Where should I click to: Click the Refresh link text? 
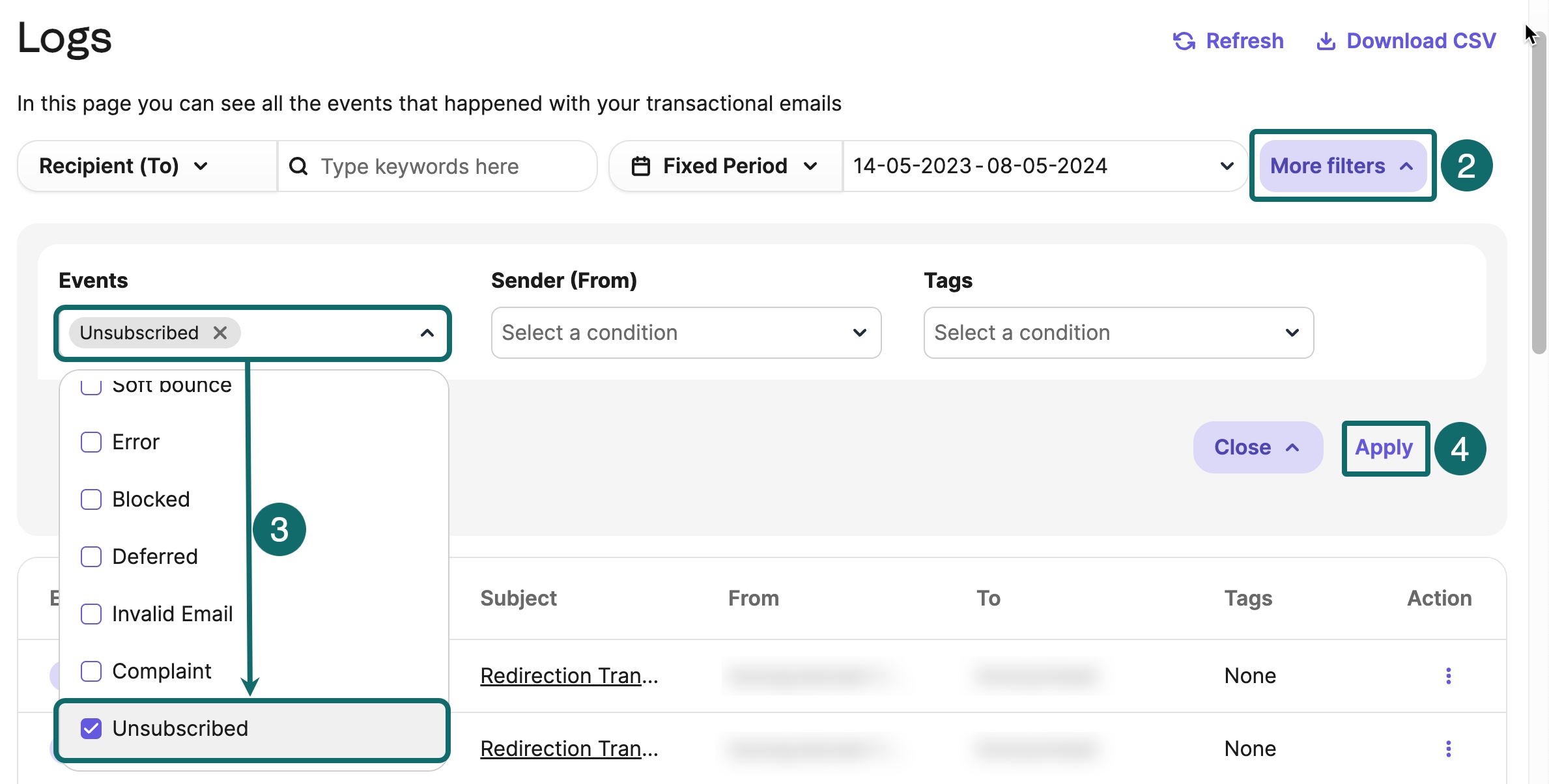click(1245, 41)
